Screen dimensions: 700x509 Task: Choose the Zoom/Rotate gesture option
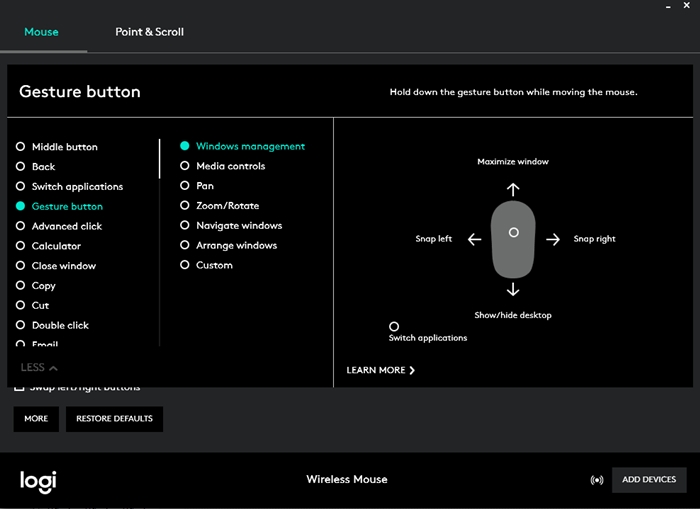(x=227, y=206)
